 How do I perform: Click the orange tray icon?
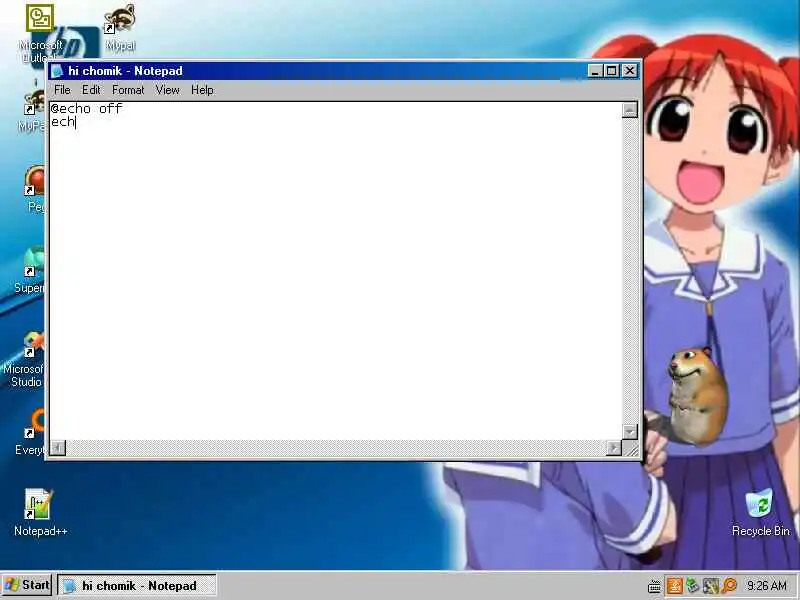click(x=673, y=586)
